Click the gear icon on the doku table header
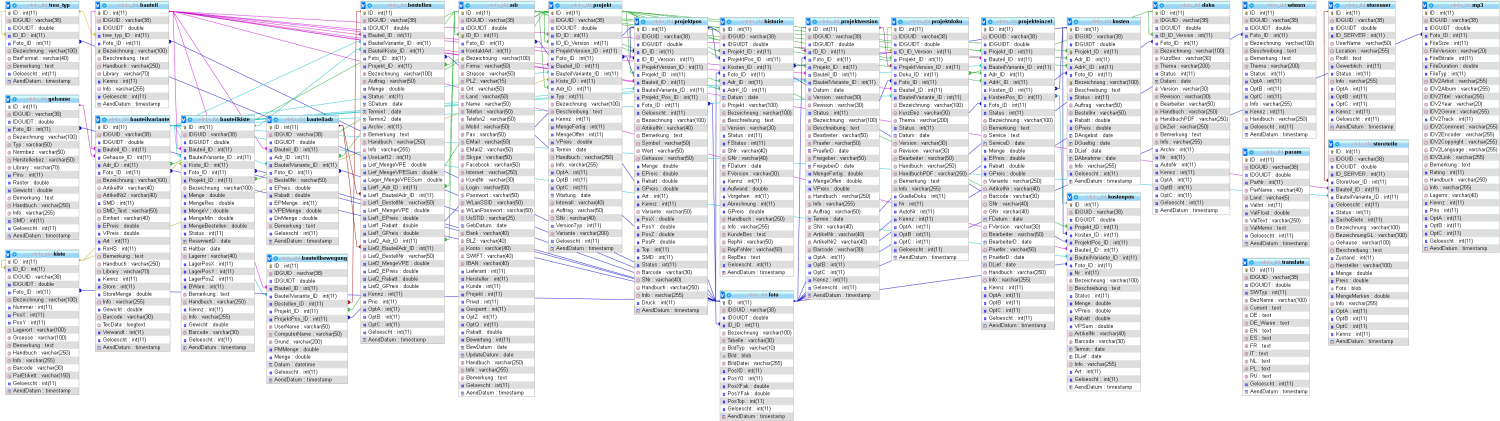This screenshot has width=1500, height=421. point(1163,5)
